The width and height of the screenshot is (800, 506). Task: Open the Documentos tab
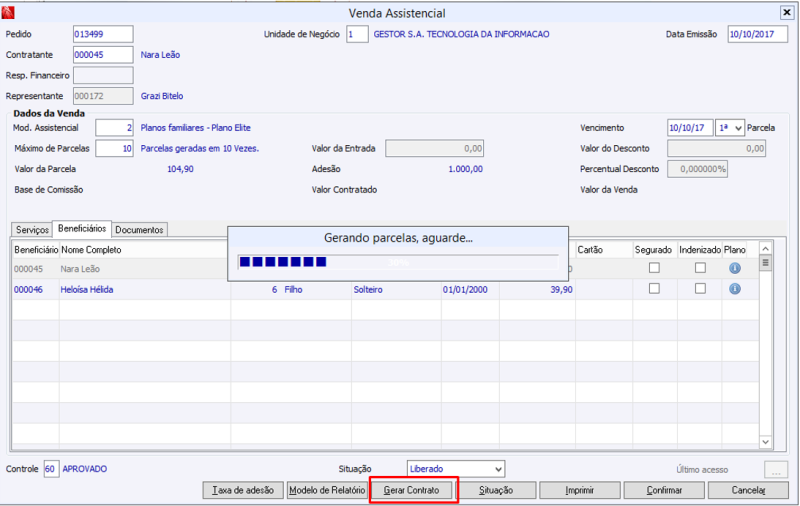(x=139, y=230)
